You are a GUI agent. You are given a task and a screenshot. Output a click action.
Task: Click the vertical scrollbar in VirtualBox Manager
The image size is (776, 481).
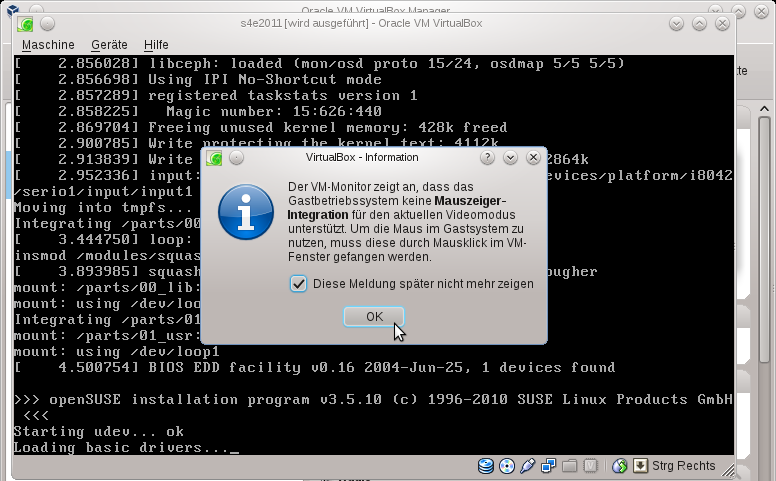pos(765,240)
